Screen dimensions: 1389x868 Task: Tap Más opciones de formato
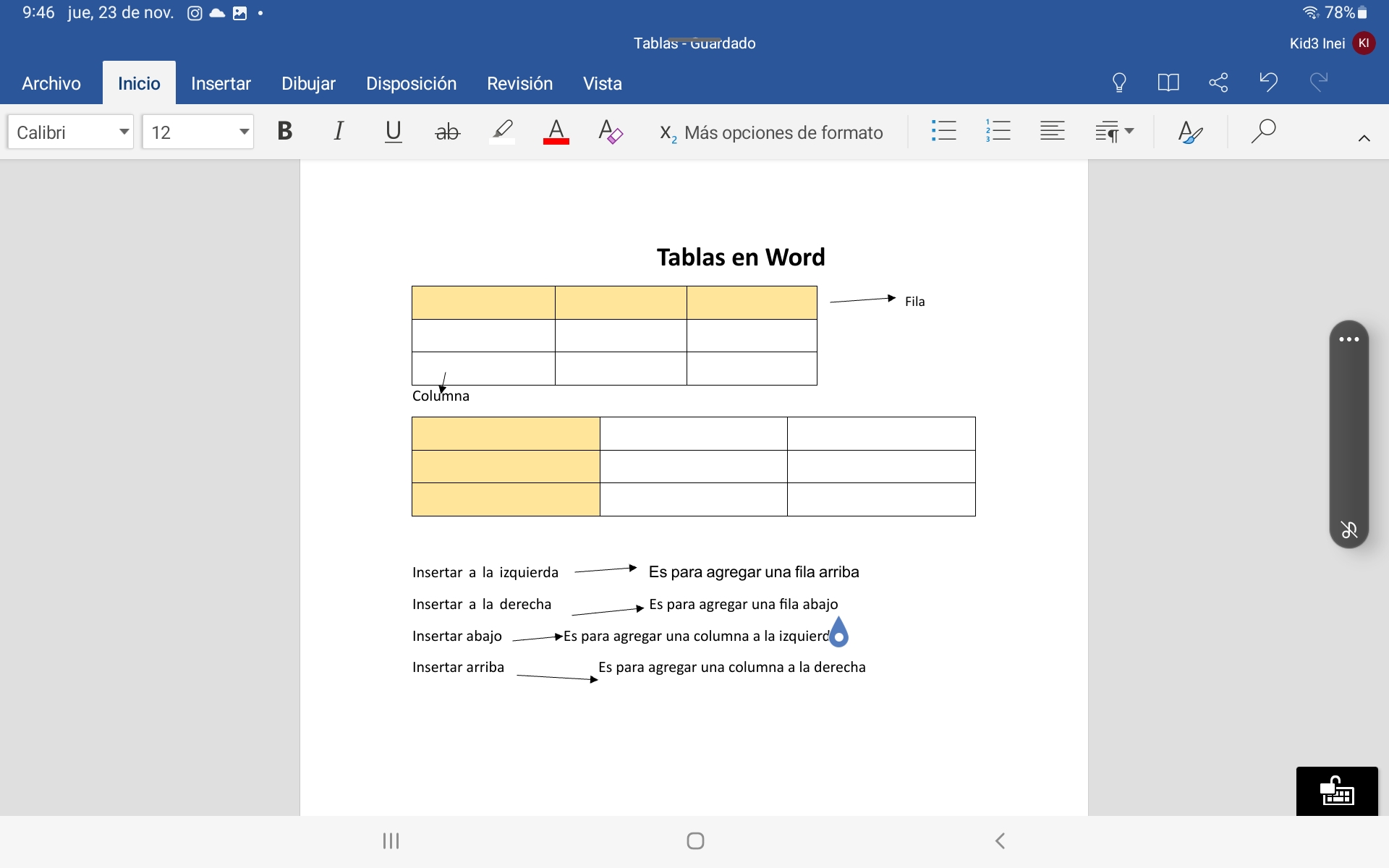coord(771,132)
